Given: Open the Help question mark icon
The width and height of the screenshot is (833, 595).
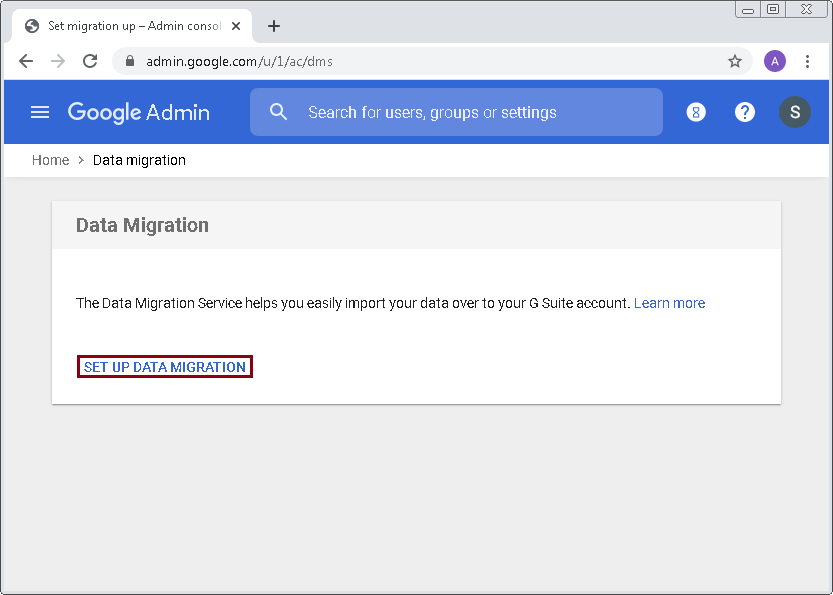Looking at the screenshot, I should tap(745, 112).
